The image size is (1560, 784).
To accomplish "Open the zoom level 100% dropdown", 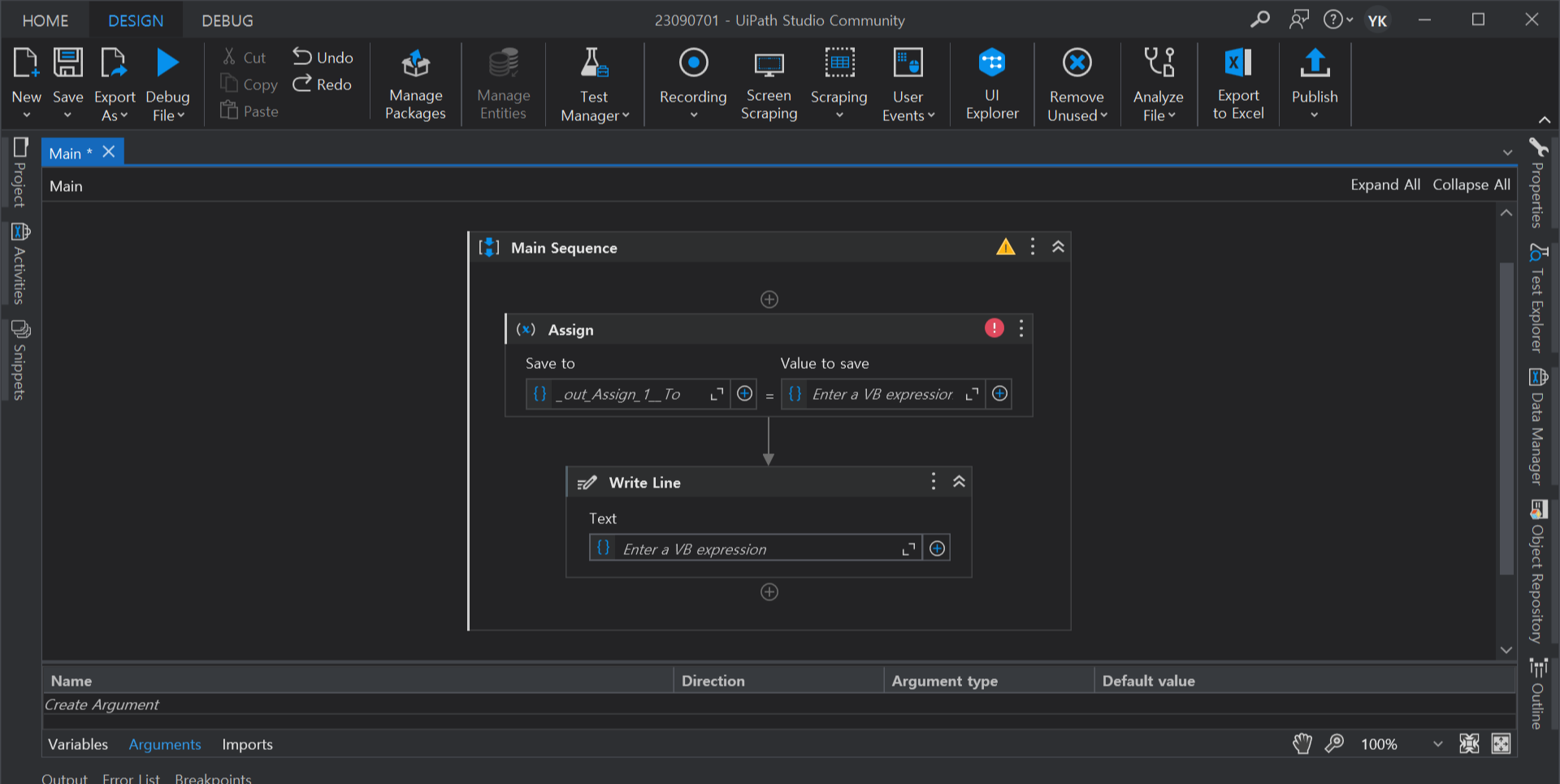I will click(x=1437, y=743).
